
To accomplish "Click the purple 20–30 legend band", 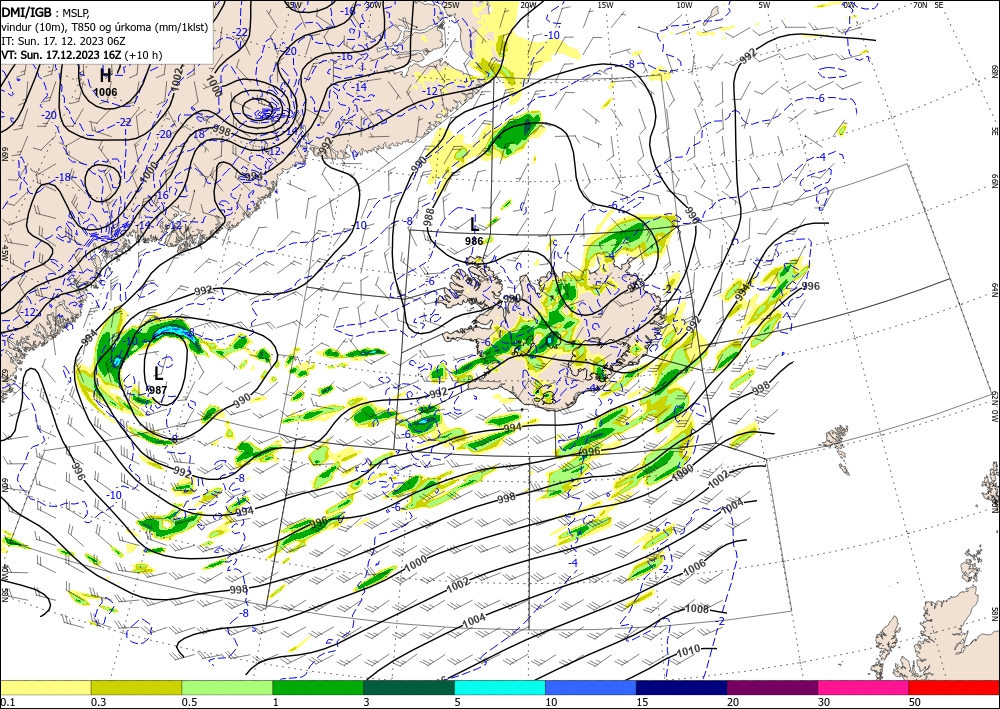I will pos(772,687).
